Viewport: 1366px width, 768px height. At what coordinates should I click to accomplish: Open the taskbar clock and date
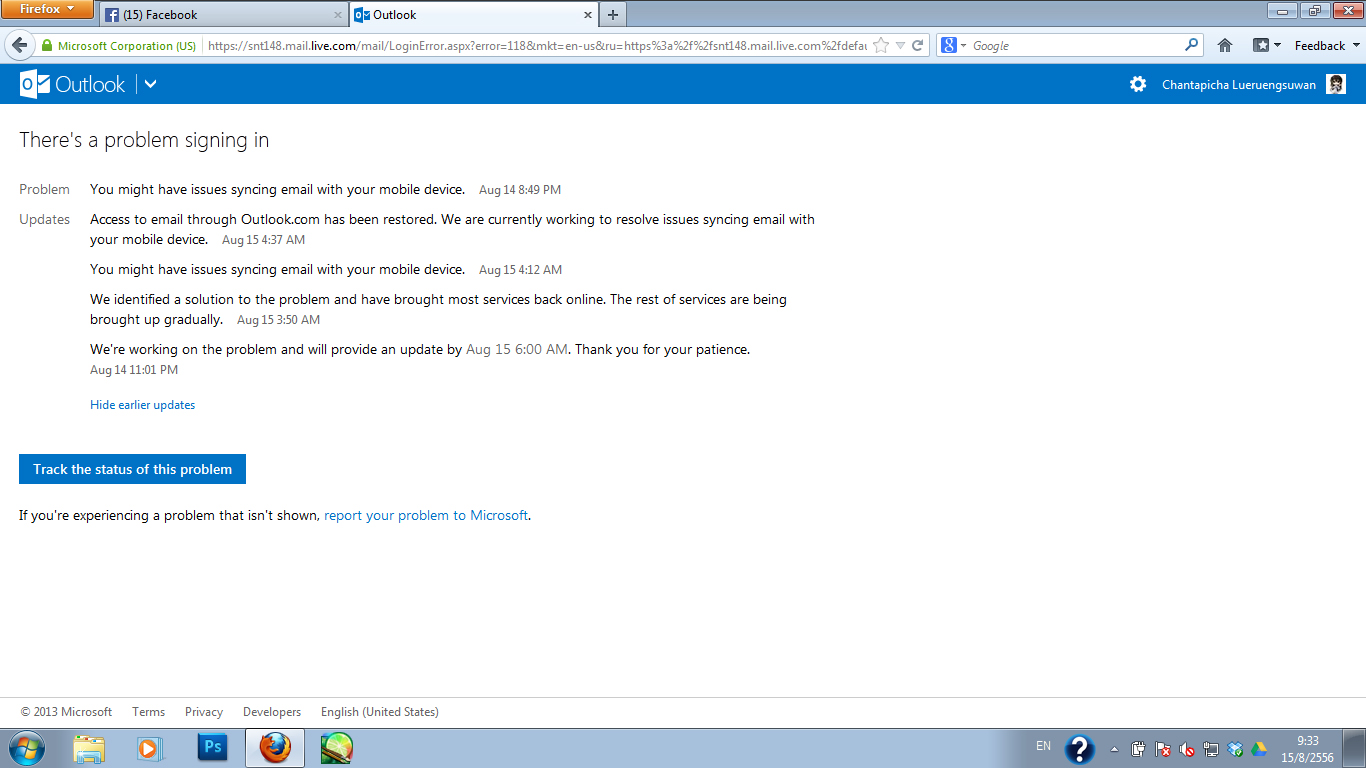1308,749
